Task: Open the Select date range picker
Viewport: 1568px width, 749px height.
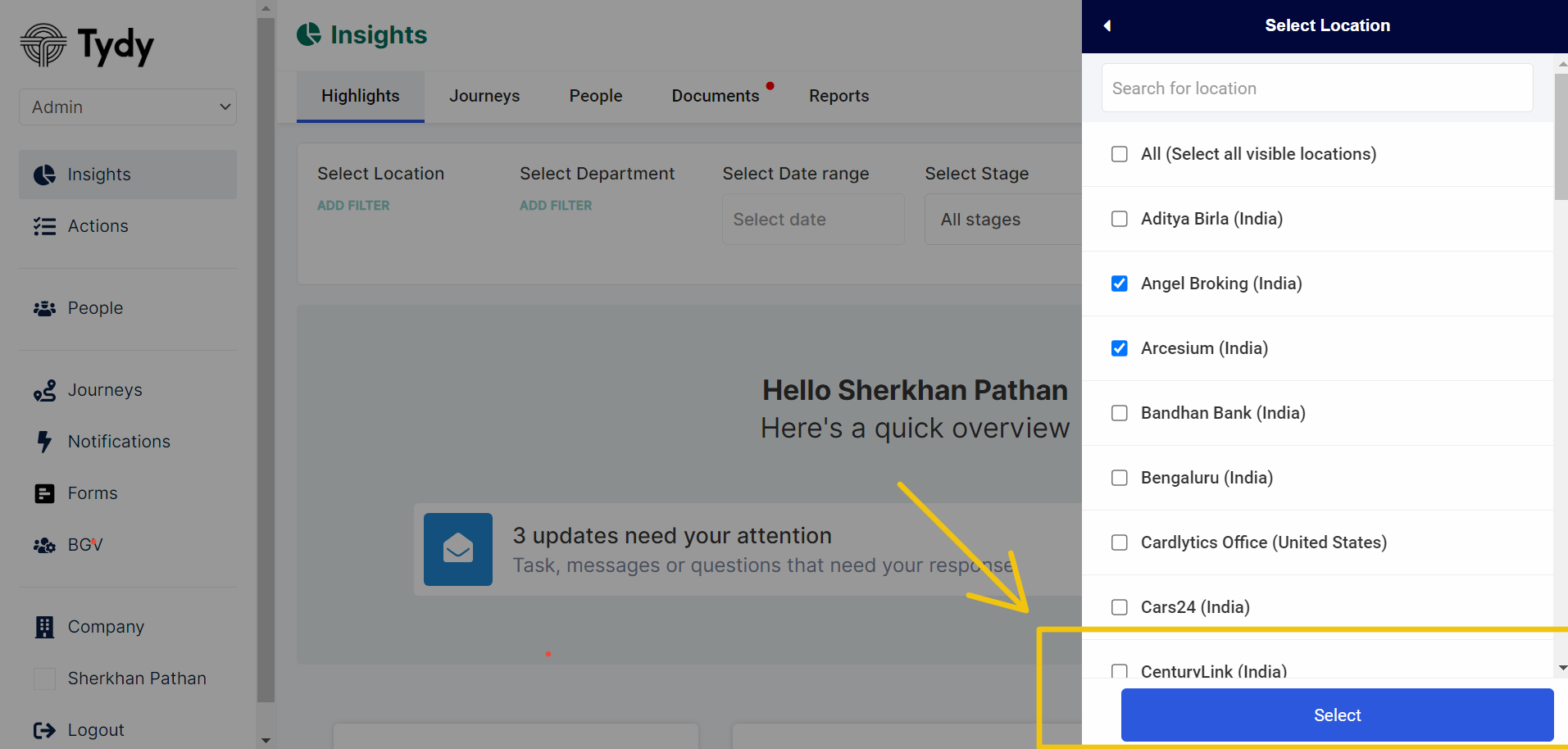Action: pos(813,220)
